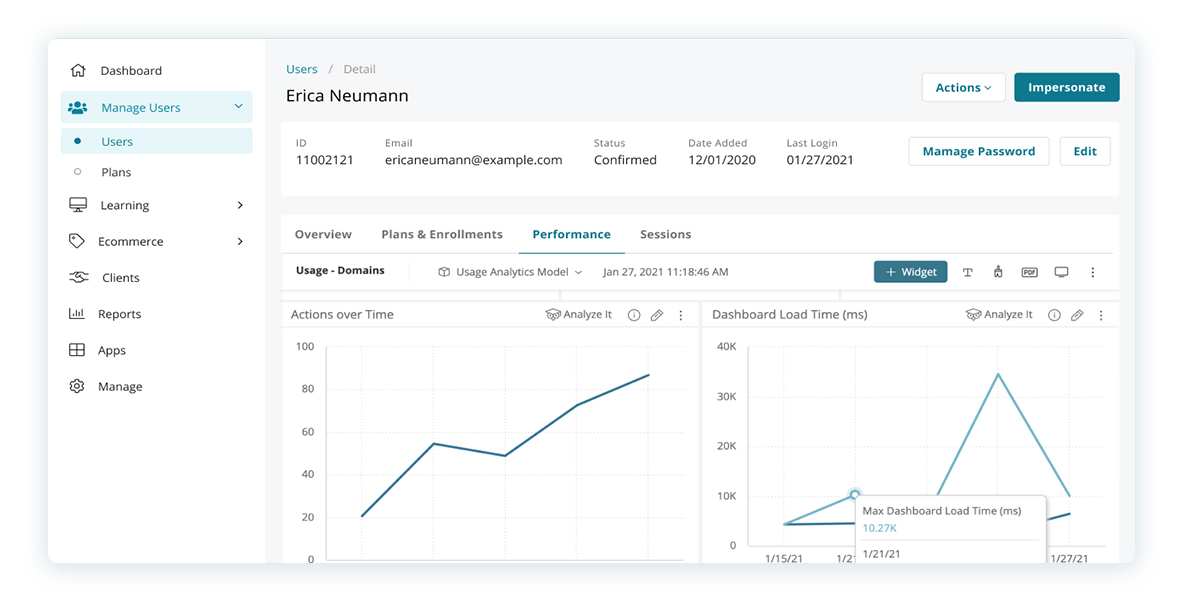The height and width of the screenshot is (600, 1200).
Task: Open Actions over Time widget options menu
Action: 681,315
